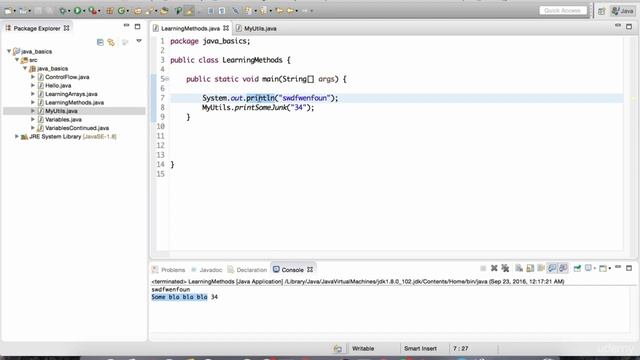
Task: Toggle Show Console on Standard Out Changes
Action: tap(552, 268)
